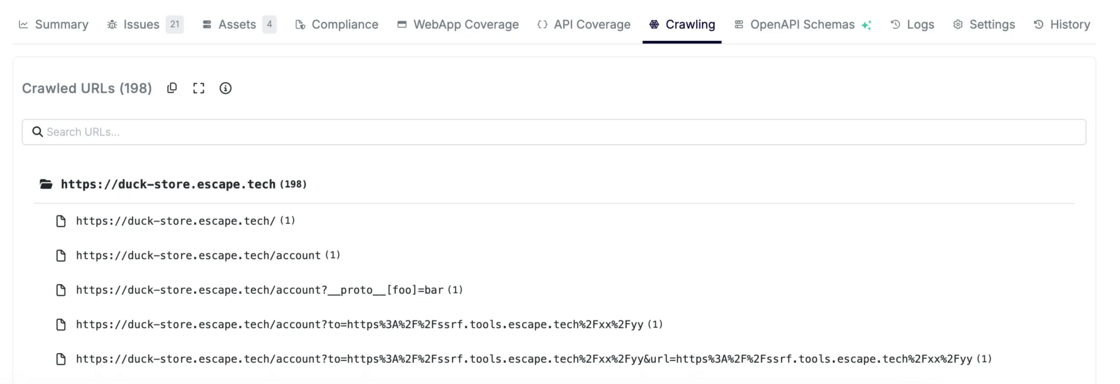Click the OpenAPI Schemas server icon
This screenshot has width=1120, height=384.
coord(739,24)
